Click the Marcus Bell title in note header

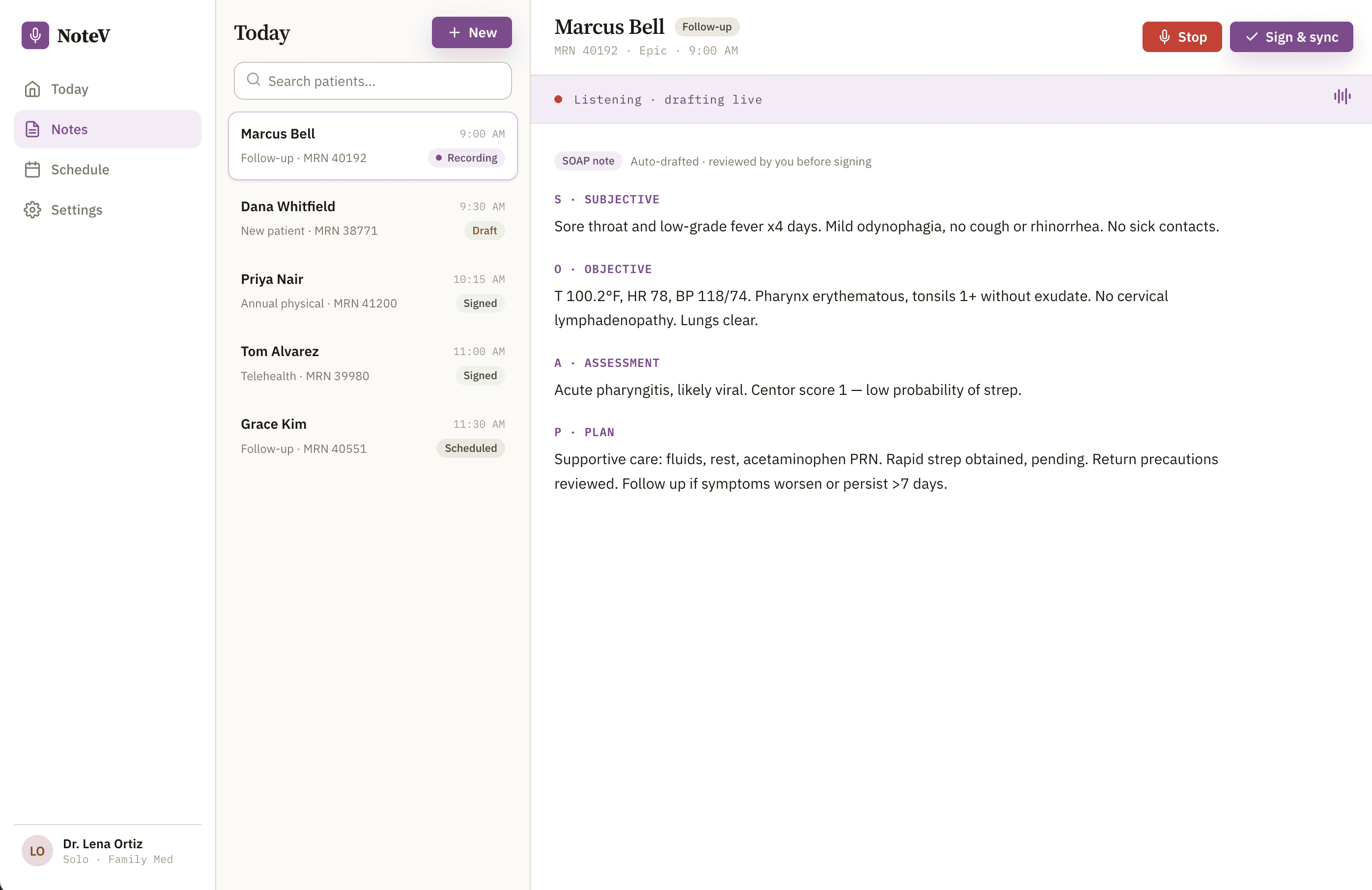tap(609, 27)
